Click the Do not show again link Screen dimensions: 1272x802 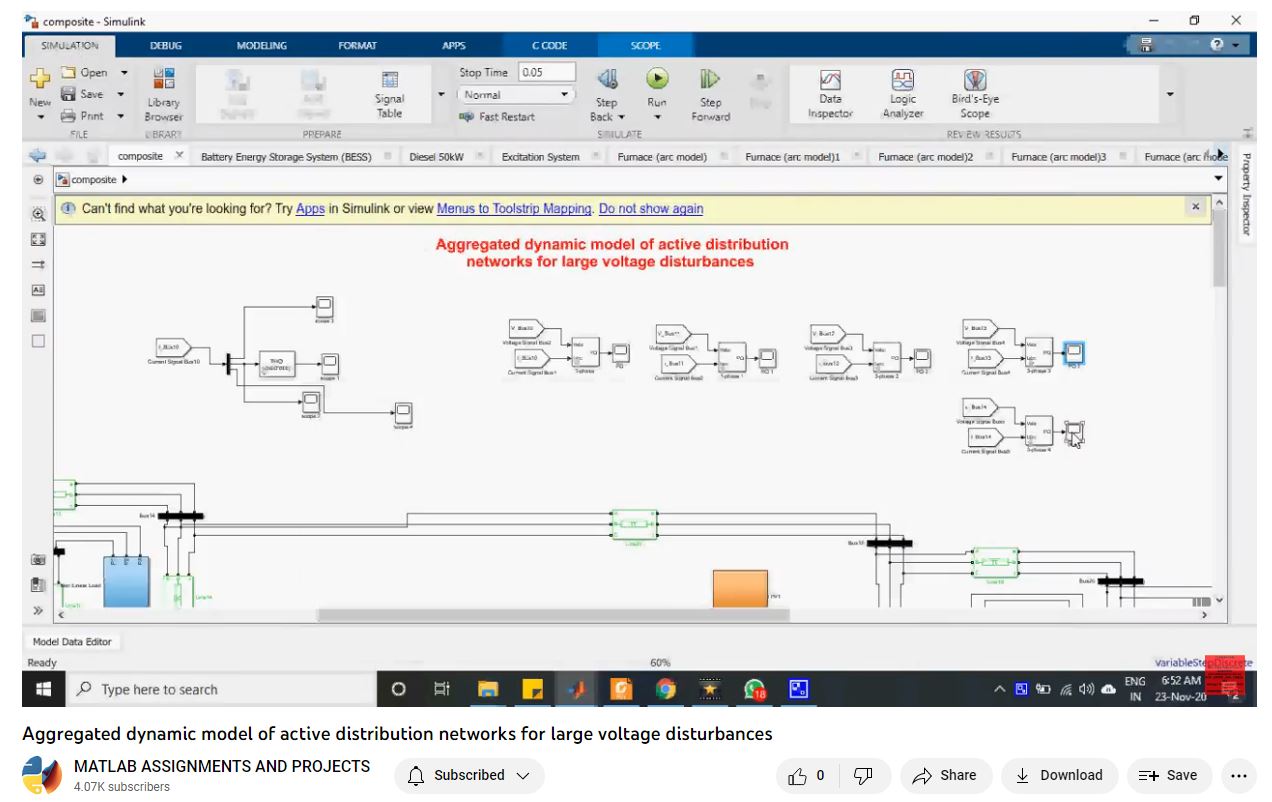[x=650, y=209]
